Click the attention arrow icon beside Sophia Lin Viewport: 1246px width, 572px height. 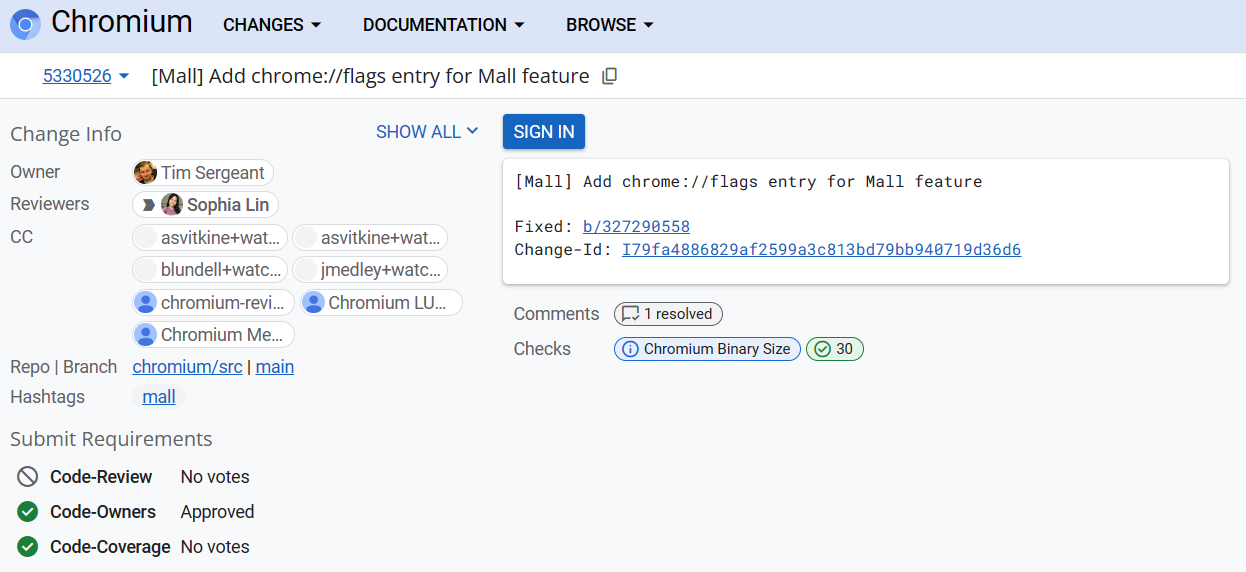tap(148, 205)
